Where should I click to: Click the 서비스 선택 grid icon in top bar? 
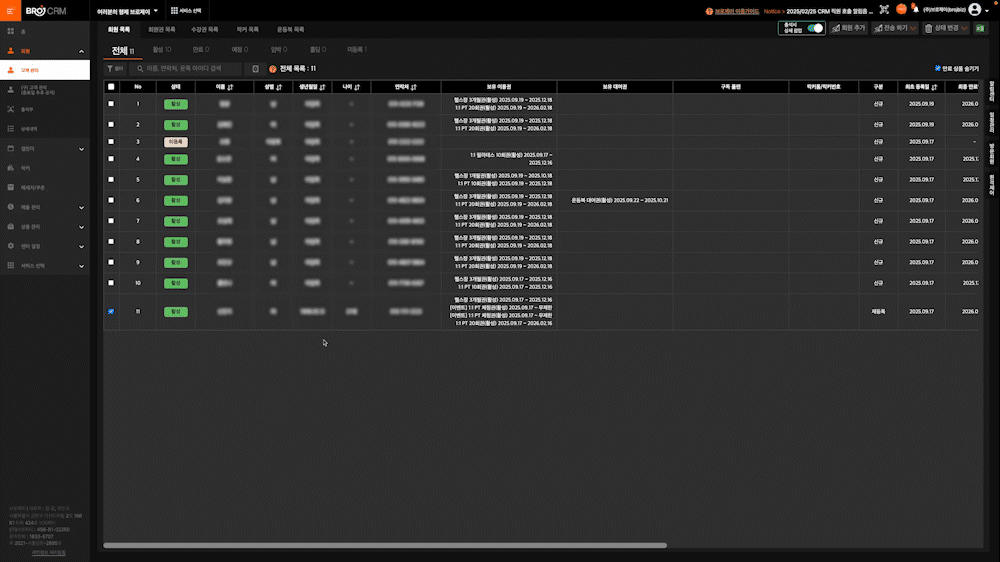point(174,11)
